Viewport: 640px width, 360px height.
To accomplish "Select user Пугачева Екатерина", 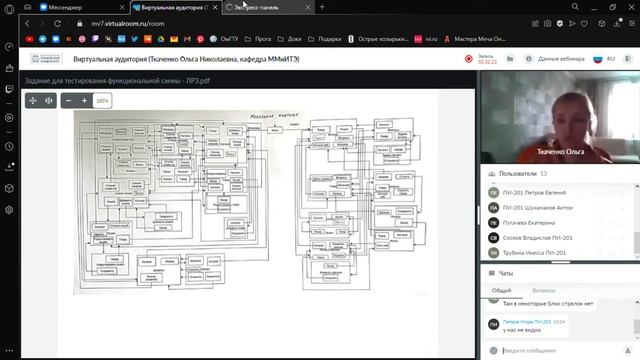I will coord(529,223).
